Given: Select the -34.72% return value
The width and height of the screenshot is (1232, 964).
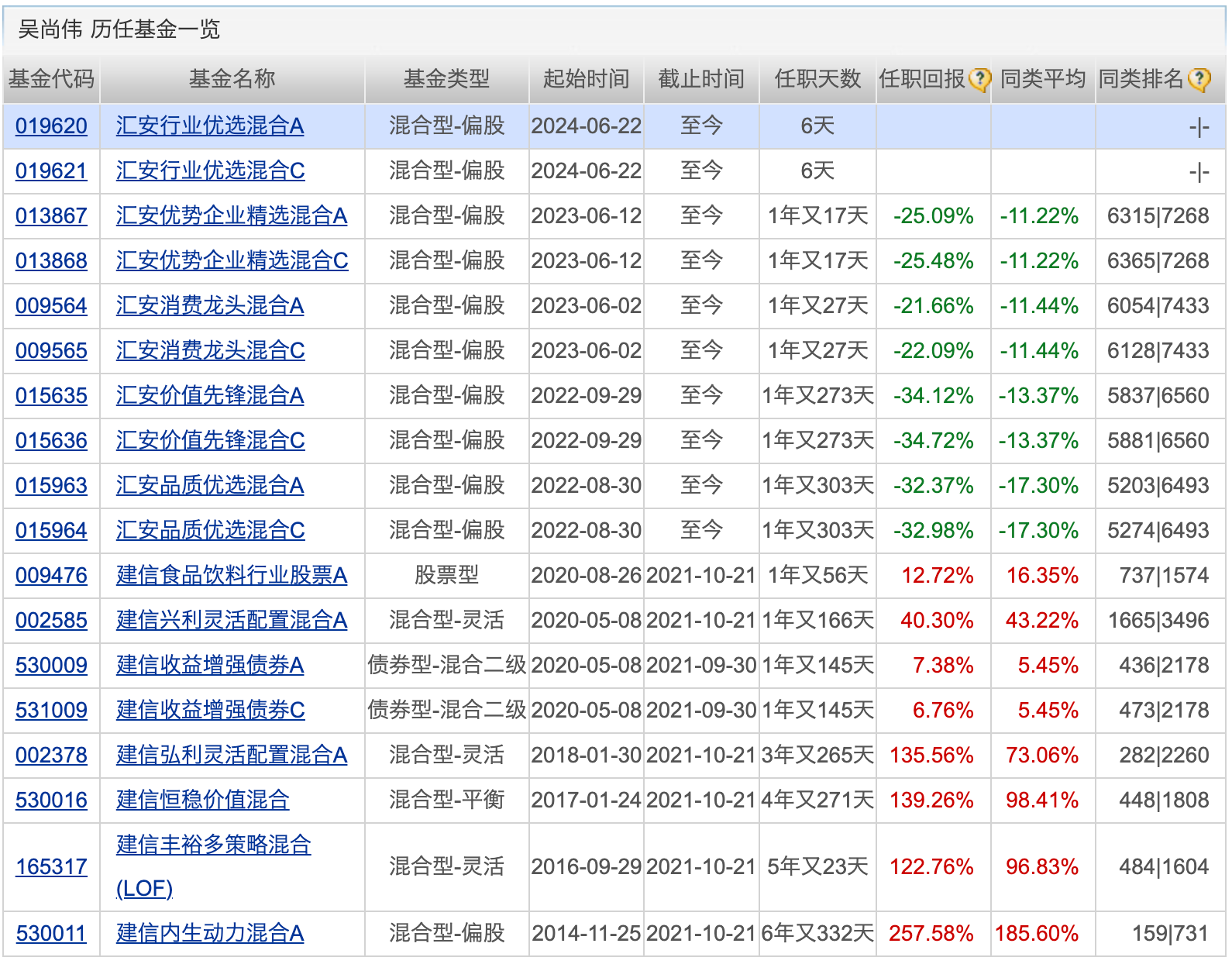Looking at the screenshot, I should pos(934,440).
